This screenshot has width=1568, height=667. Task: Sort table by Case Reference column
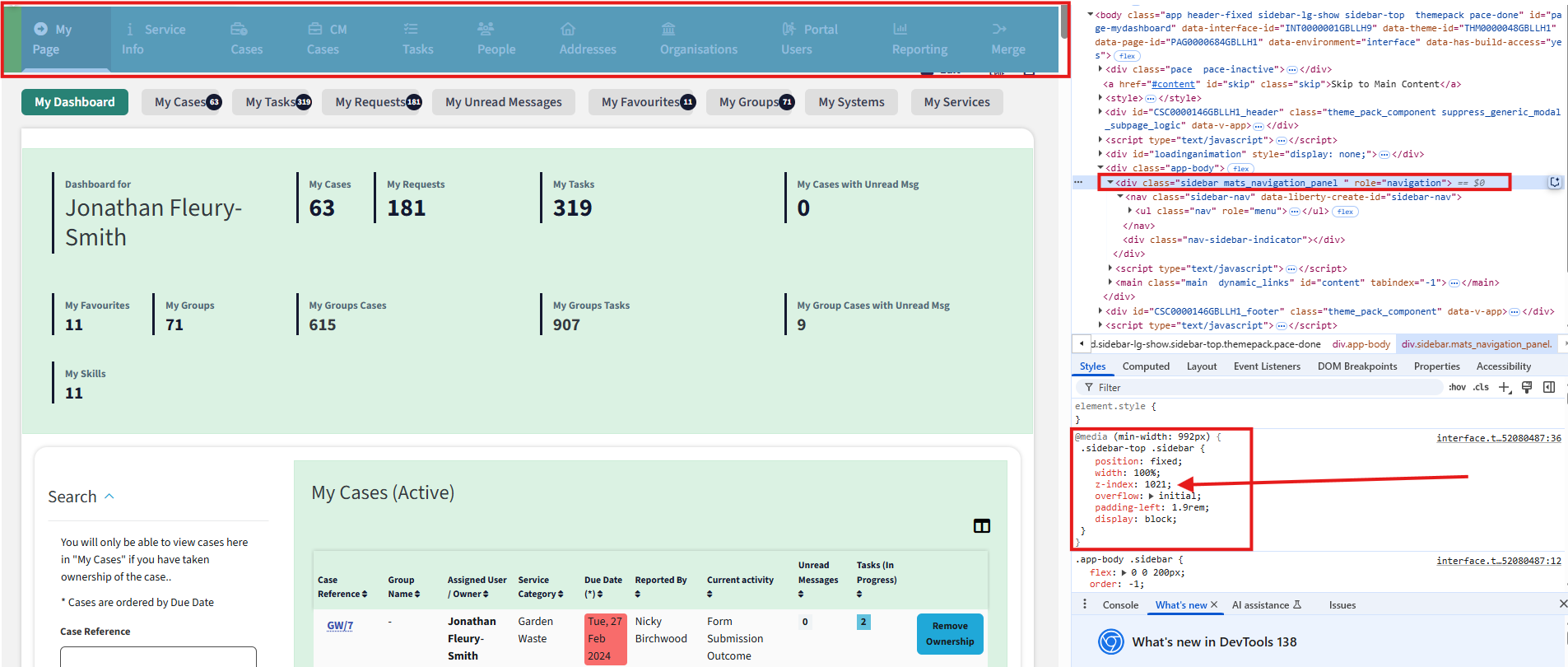click(x=342, y=586)
